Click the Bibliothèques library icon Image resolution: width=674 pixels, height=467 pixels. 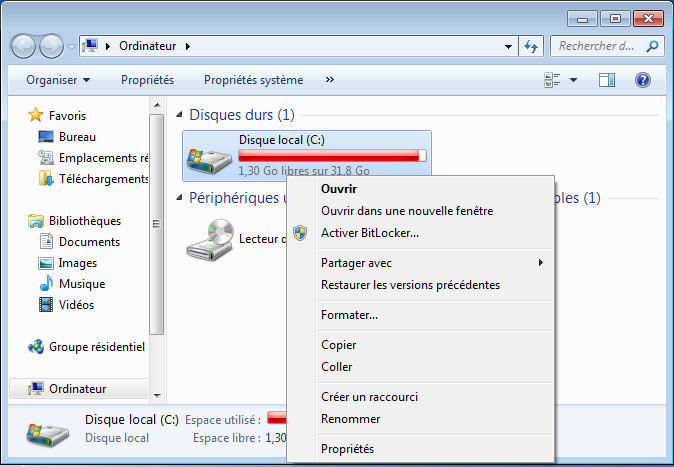(36, 221)
